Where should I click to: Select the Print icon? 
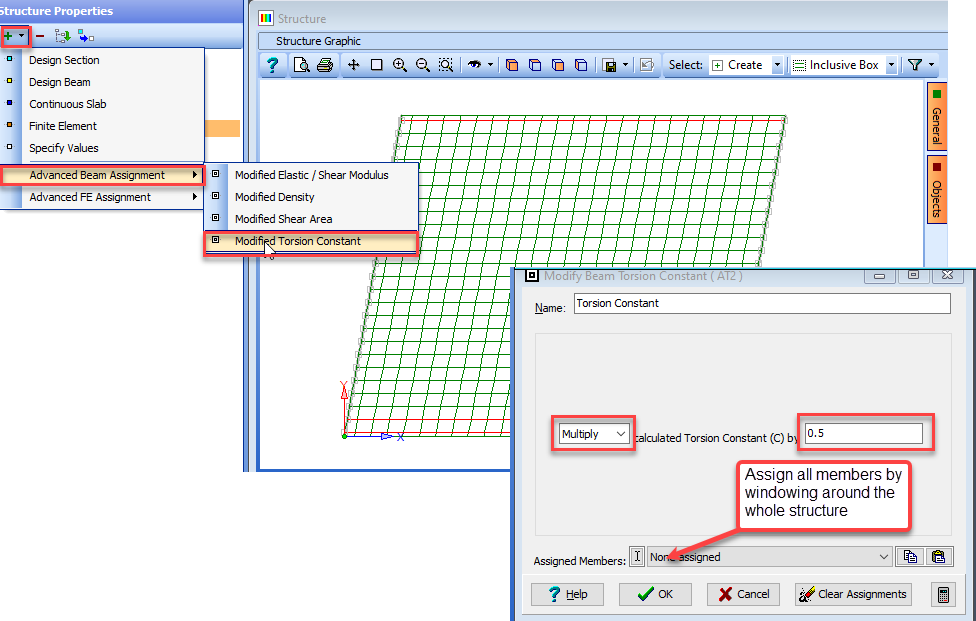tap(324, 64)
